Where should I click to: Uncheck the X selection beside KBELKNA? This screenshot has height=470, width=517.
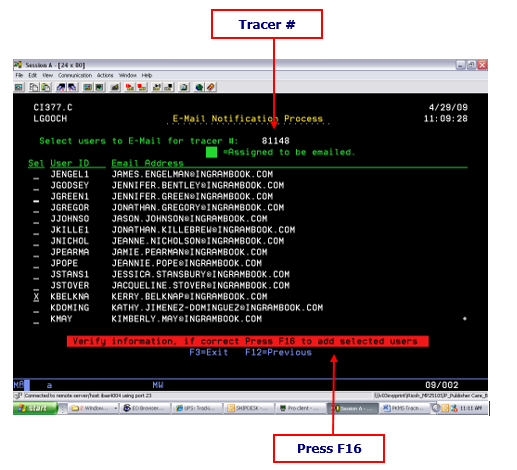tap(36, 297)
